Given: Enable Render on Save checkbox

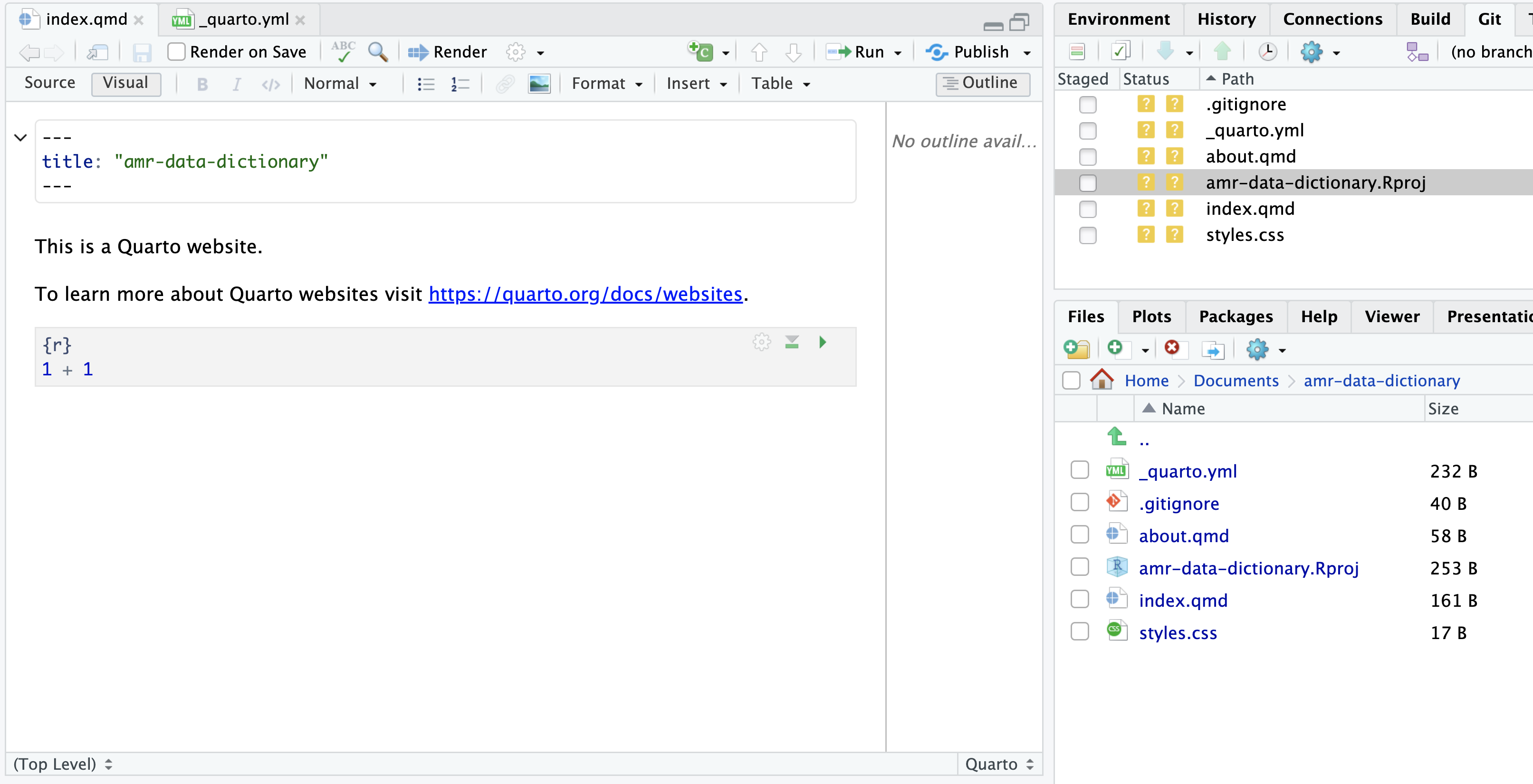Looking at the screenshot, I should (x=177, y=52).
